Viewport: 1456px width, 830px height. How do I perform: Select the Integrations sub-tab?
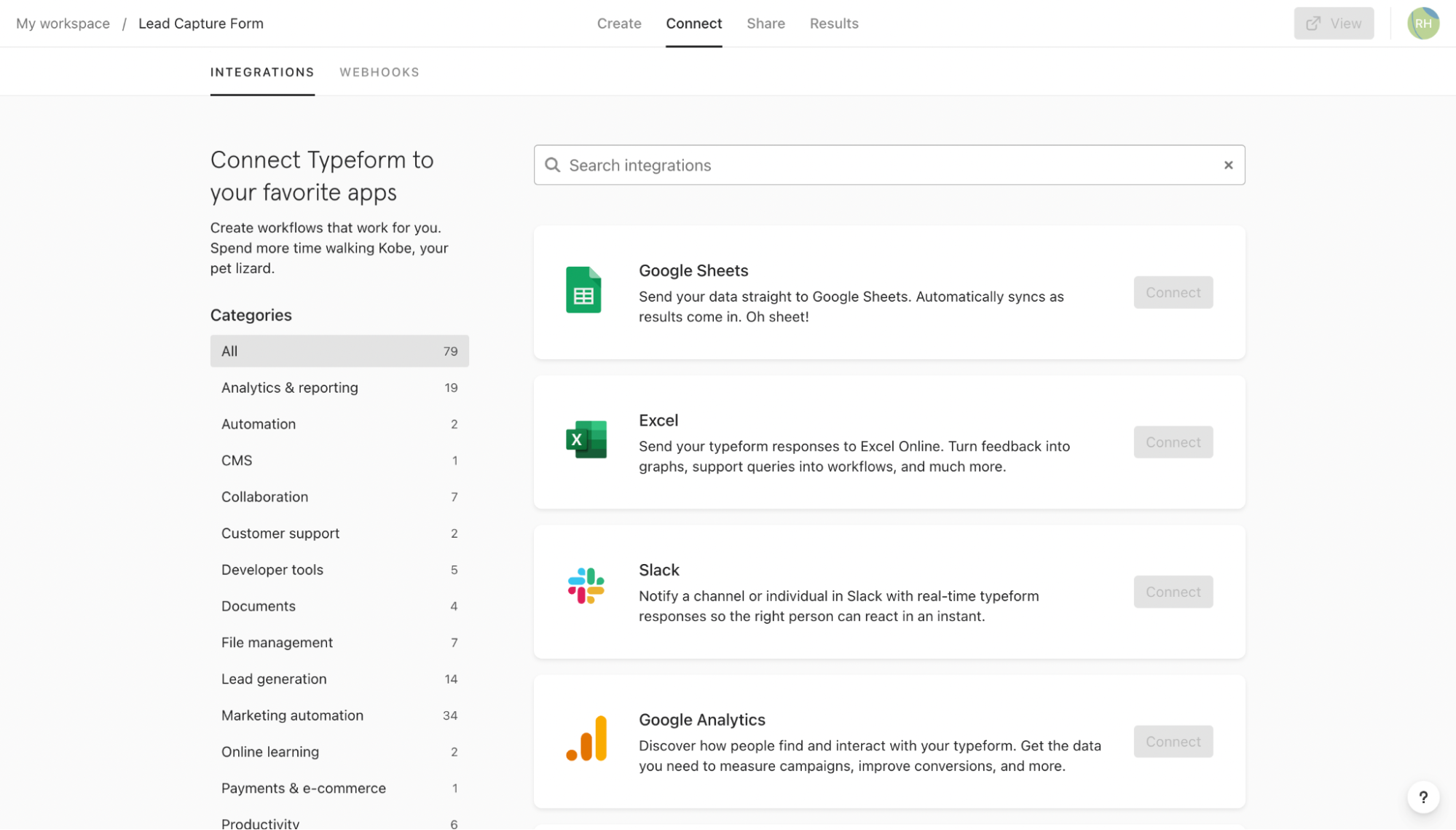pos(262,72)
